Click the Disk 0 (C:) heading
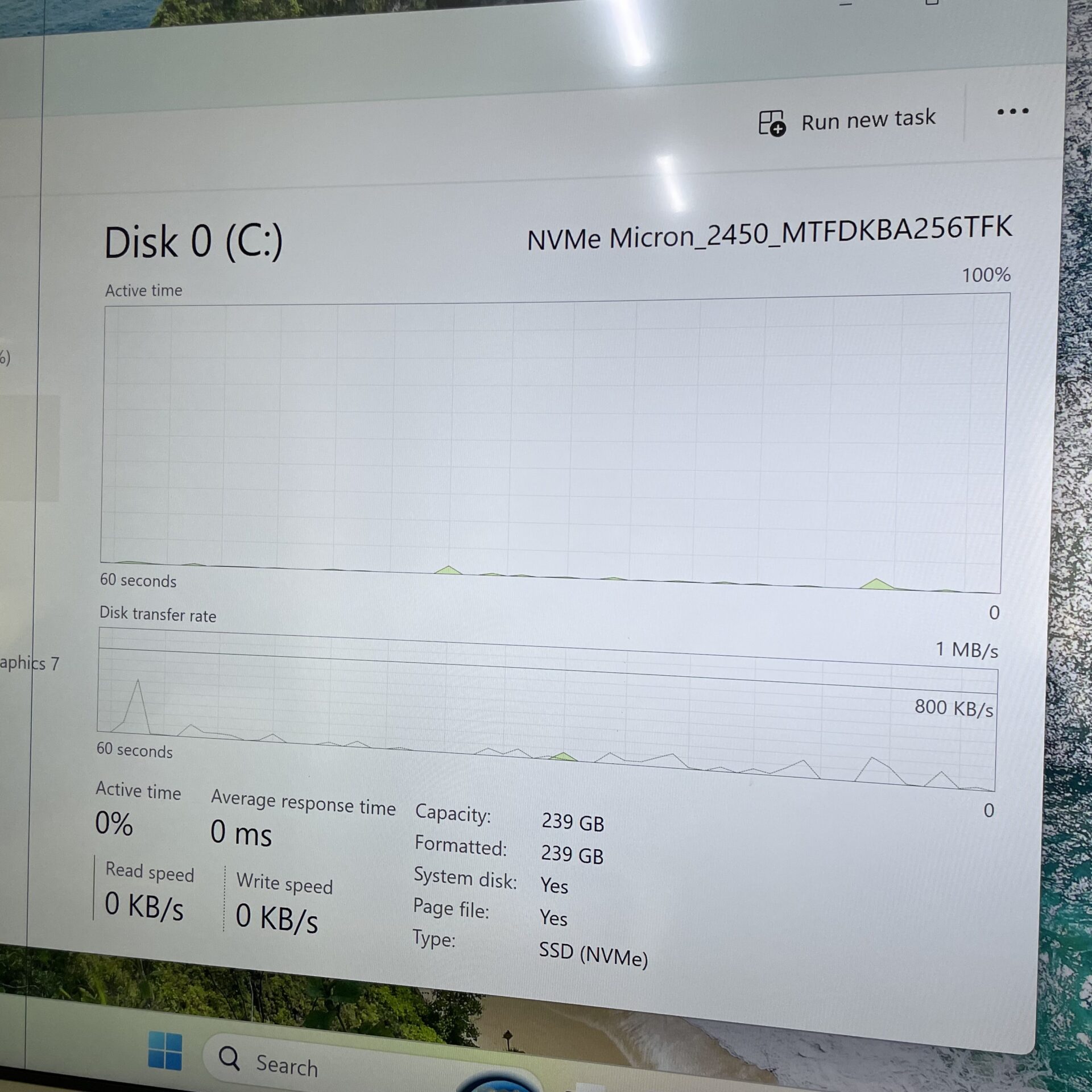 click(193, 242)
